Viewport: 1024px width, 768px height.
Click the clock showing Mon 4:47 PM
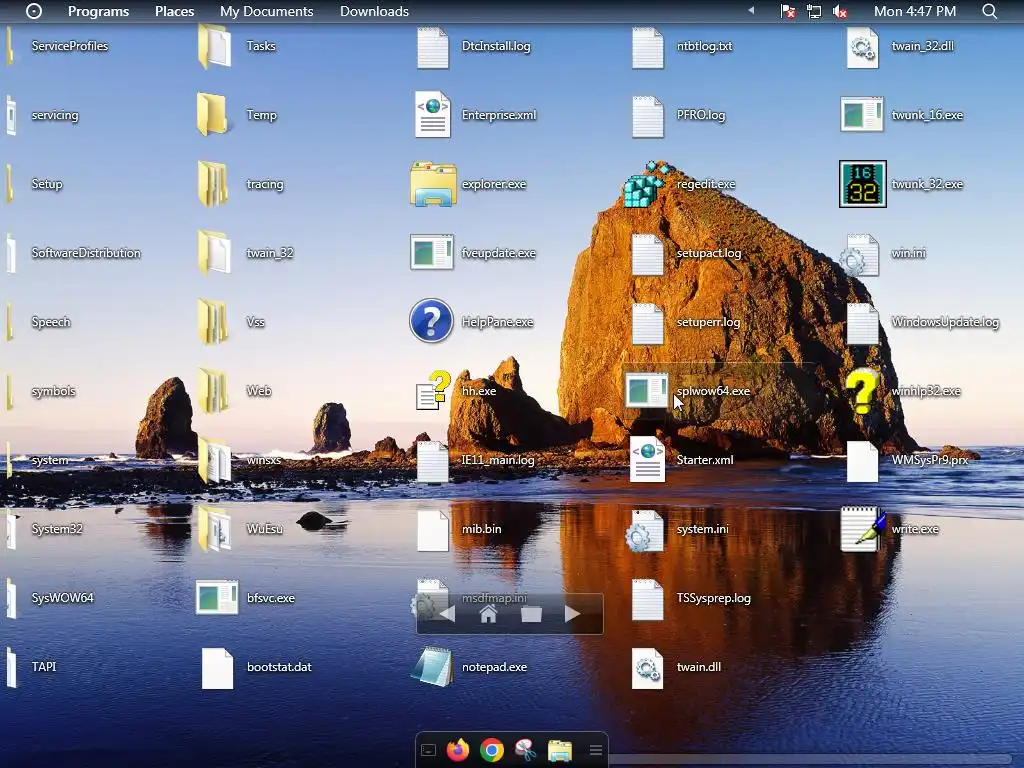pos(915,11)
